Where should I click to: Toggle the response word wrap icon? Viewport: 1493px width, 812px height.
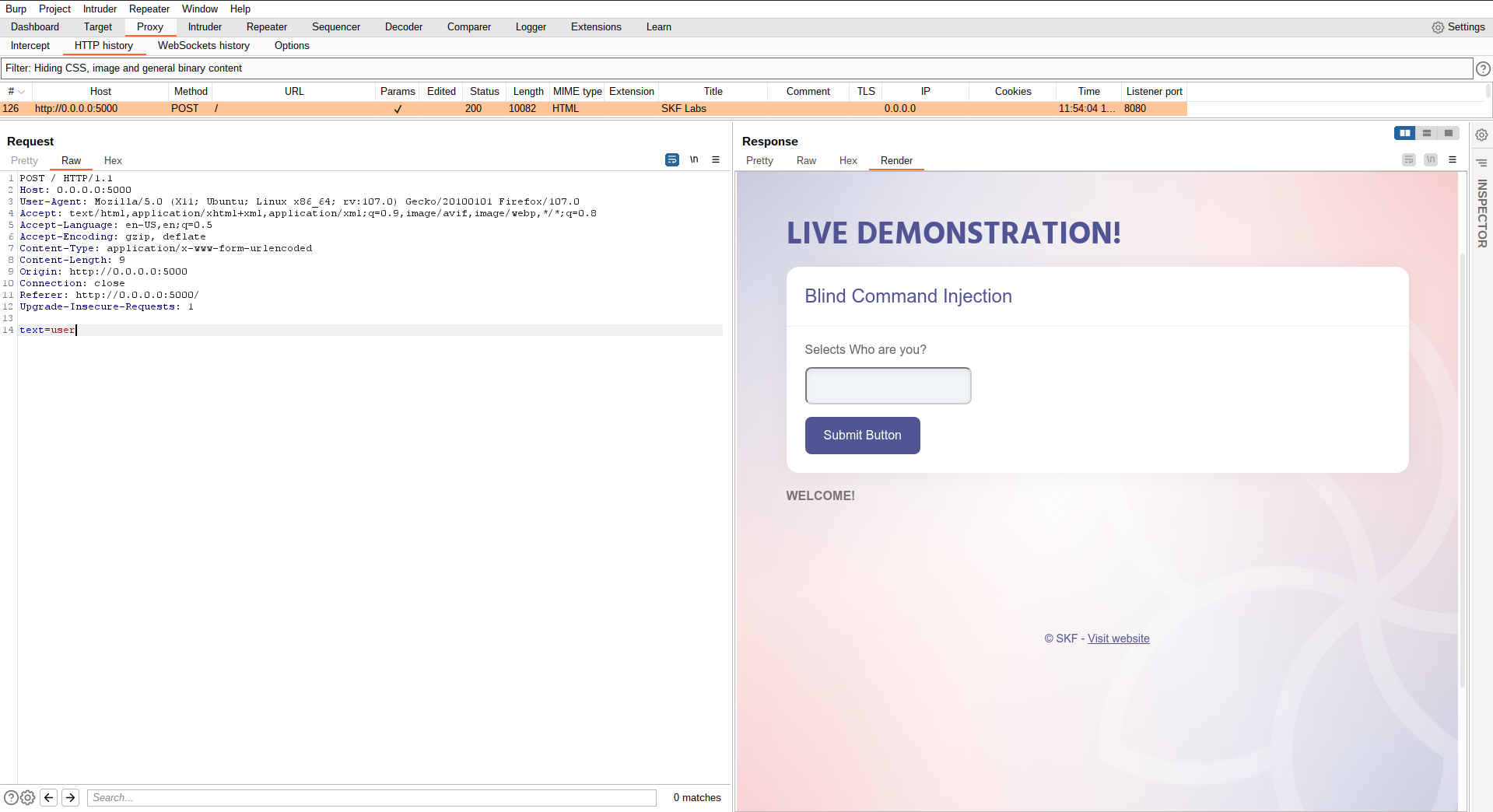pyautogui.click(x=1409, y=159)
